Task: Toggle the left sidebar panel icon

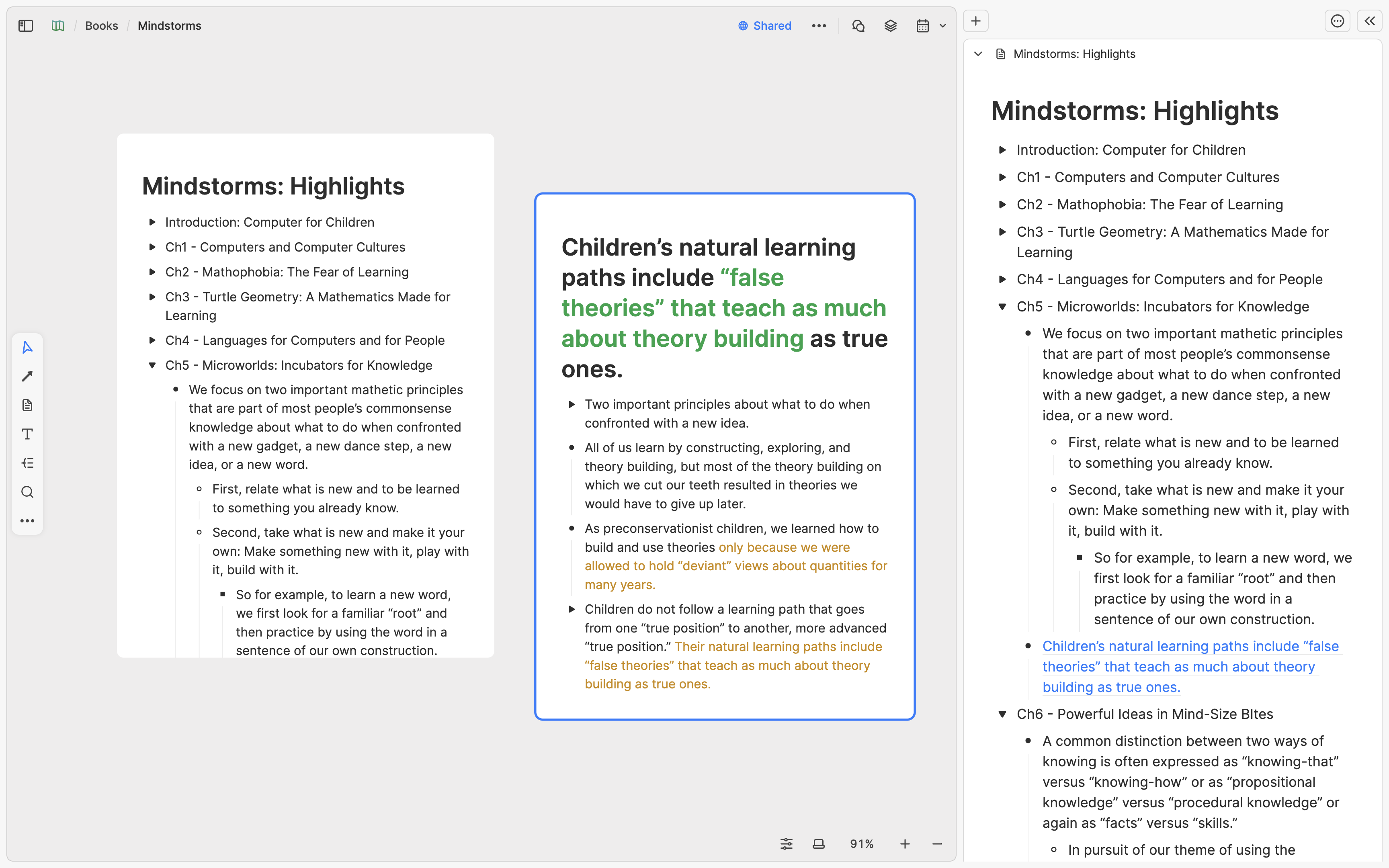Action: click(x=26, y=26)
